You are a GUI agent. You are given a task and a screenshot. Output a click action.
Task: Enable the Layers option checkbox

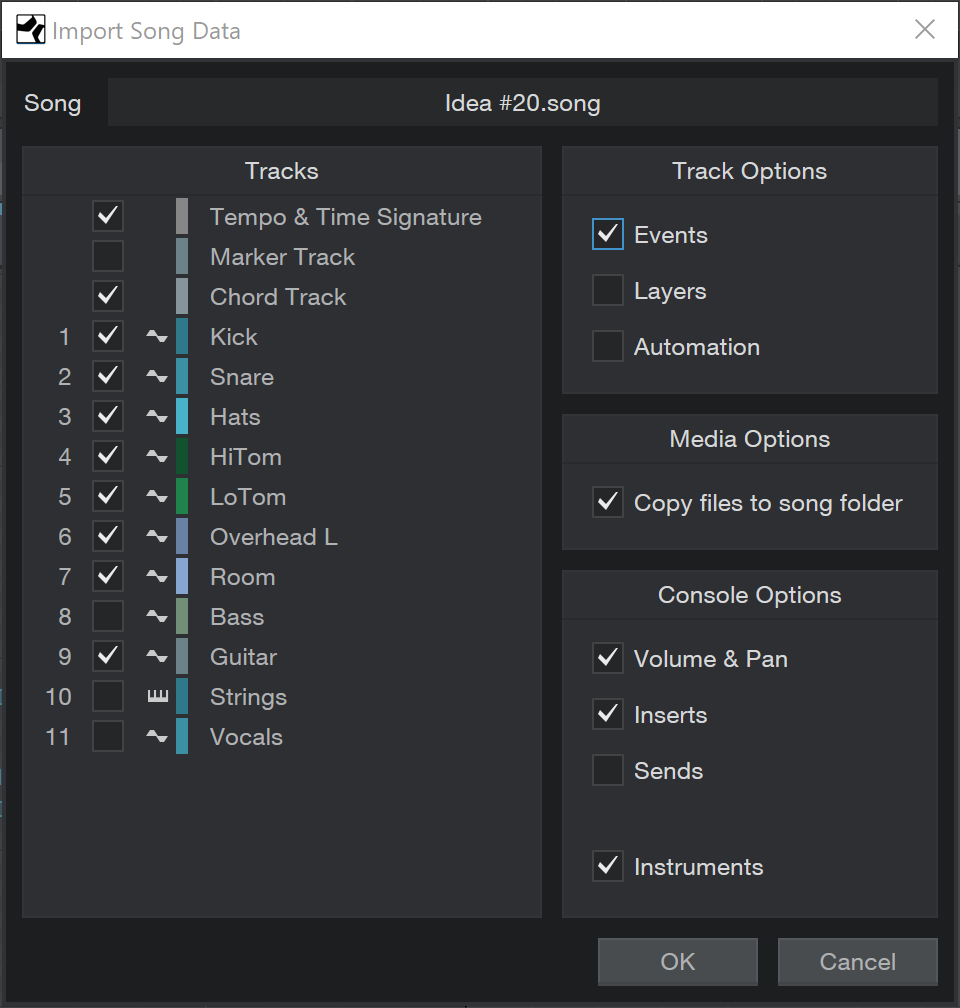608,291
